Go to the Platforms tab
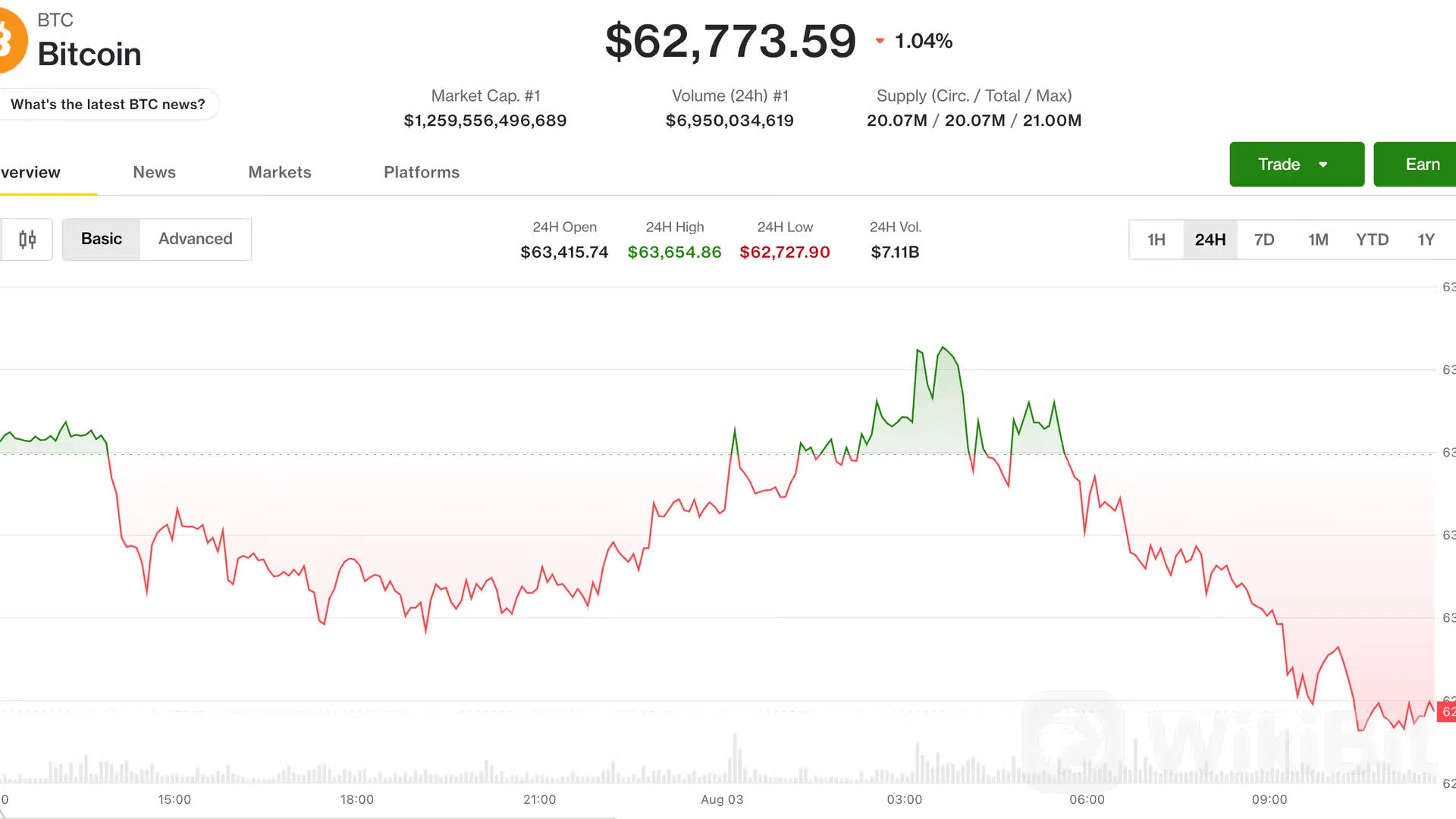Screen dimensions: 1456x819 [422, 172]
